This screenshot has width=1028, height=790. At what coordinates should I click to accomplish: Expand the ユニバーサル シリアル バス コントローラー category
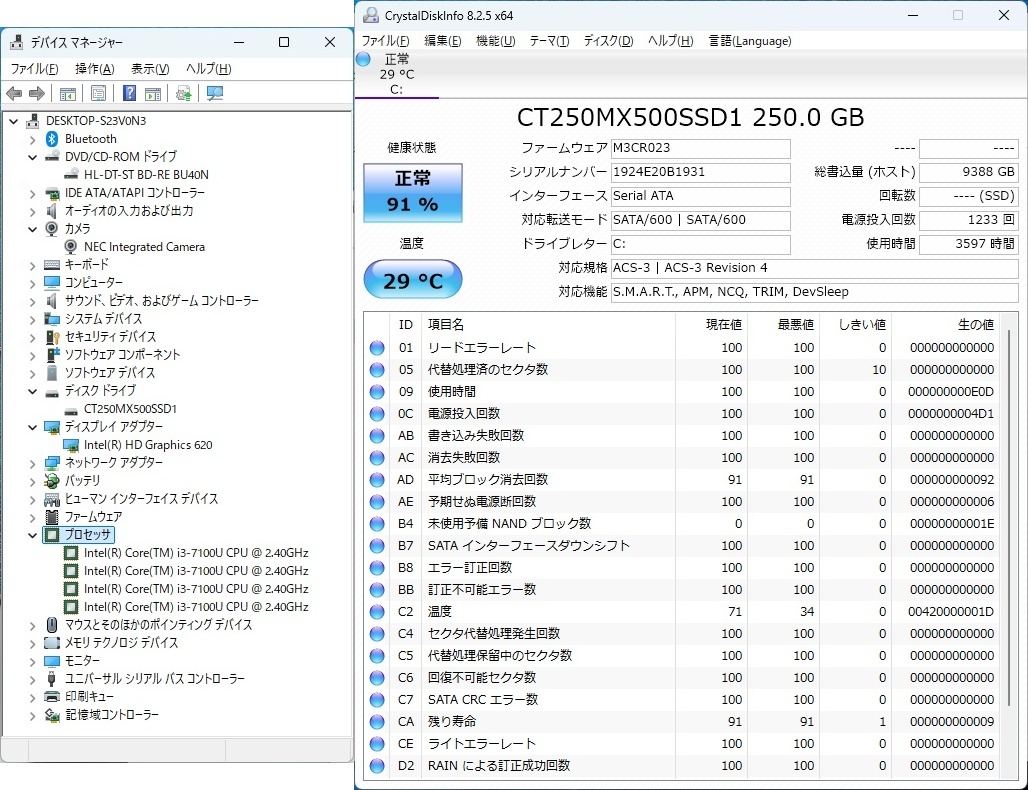click(32, 679)
